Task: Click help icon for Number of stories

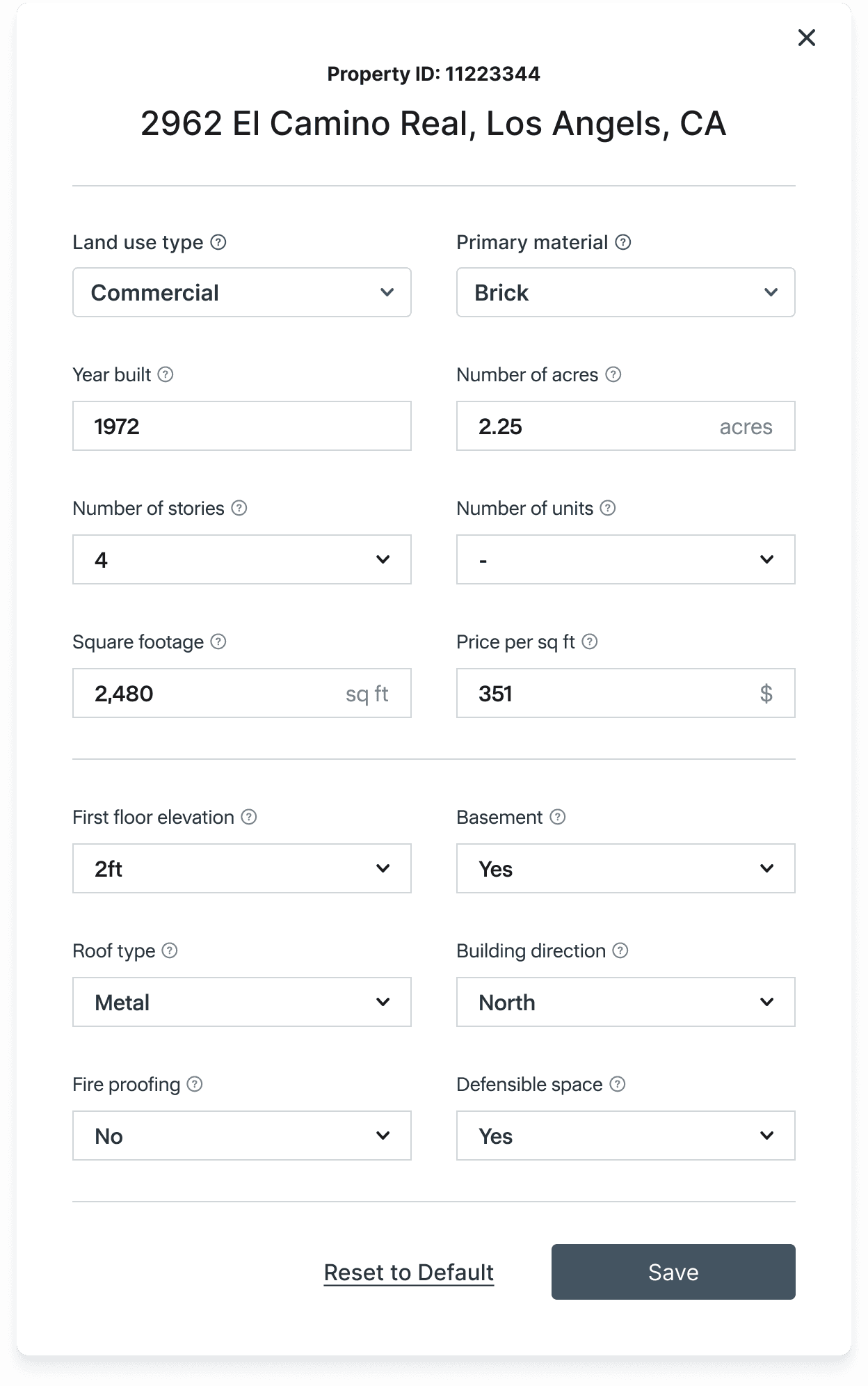Action: pyautogui.click(x=239, y=508)
